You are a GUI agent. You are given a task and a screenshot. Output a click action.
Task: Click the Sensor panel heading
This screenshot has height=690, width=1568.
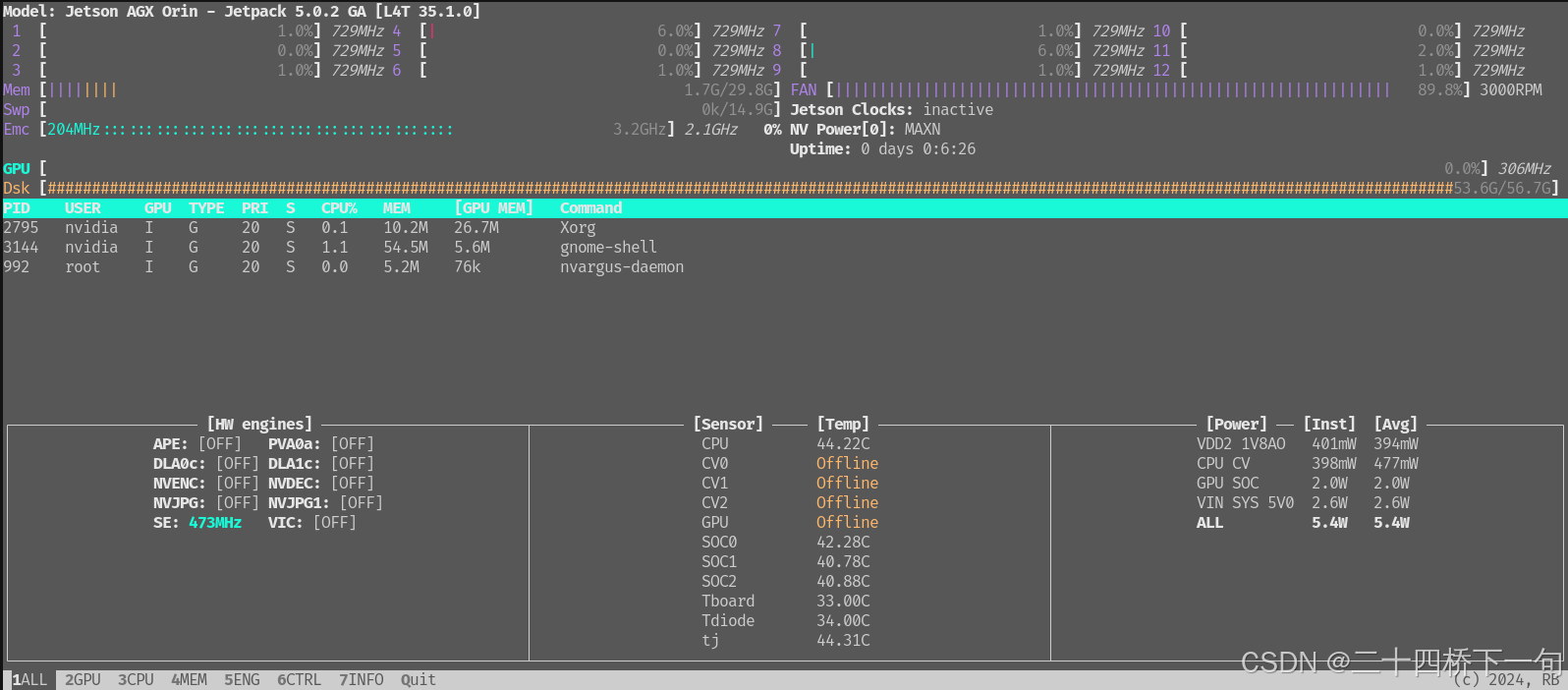pyautogui.click(x=728, y=425)
